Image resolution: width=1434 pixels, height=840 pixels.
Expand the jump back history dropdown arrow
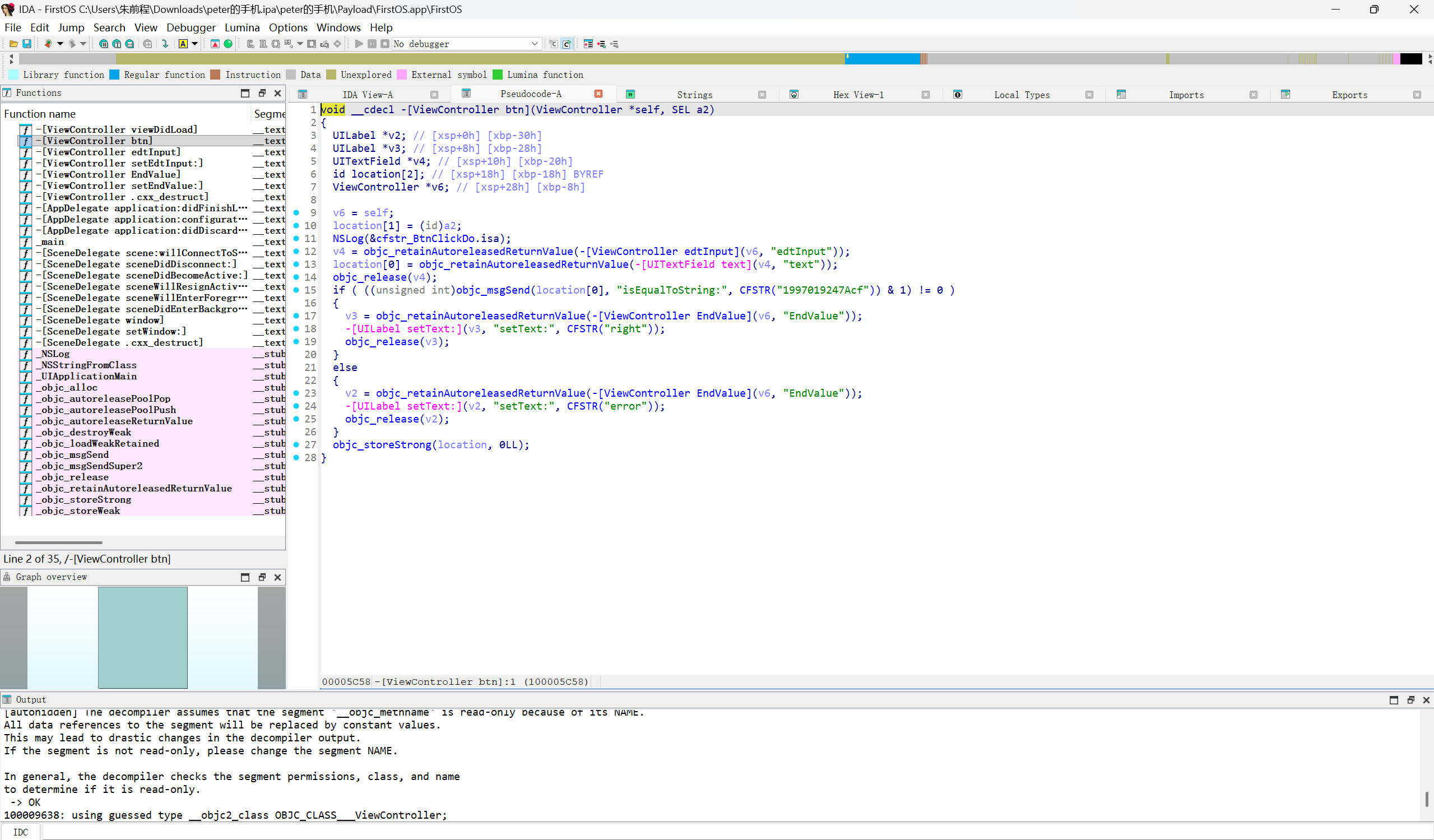[60, 44]
